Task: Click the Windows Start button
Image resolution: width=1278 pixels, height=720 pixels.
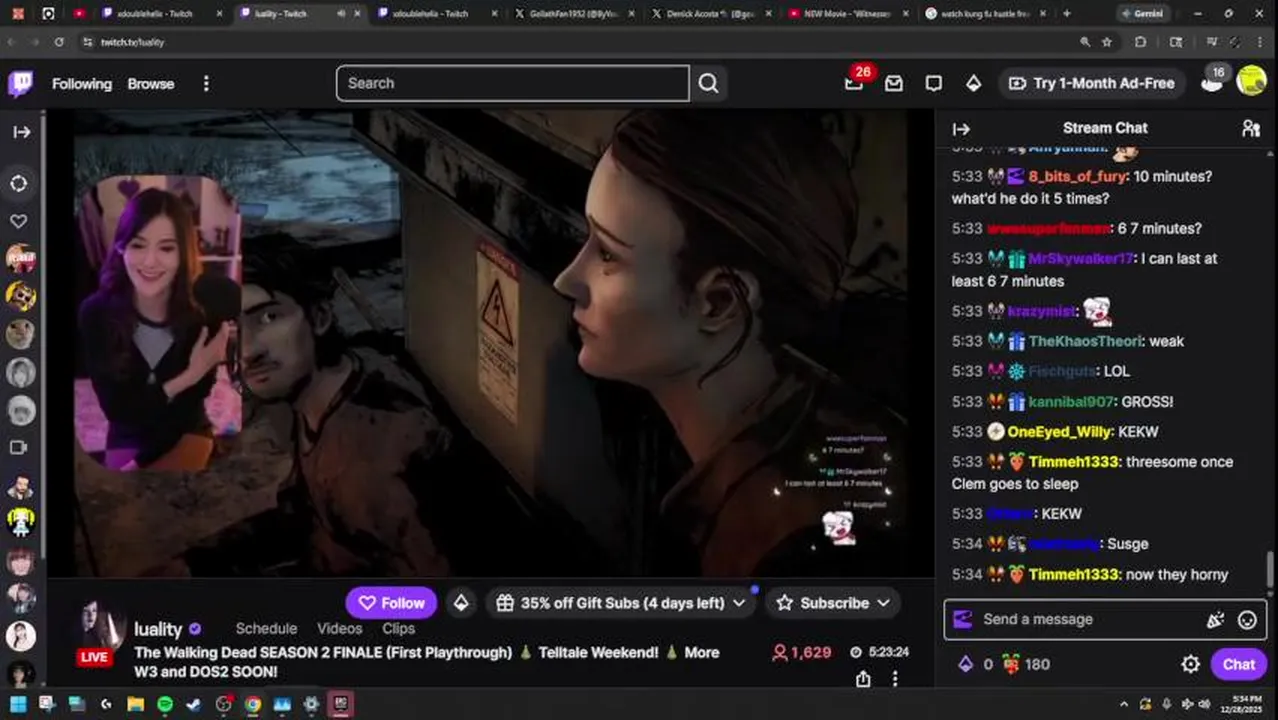Action: tap(17, 704)
